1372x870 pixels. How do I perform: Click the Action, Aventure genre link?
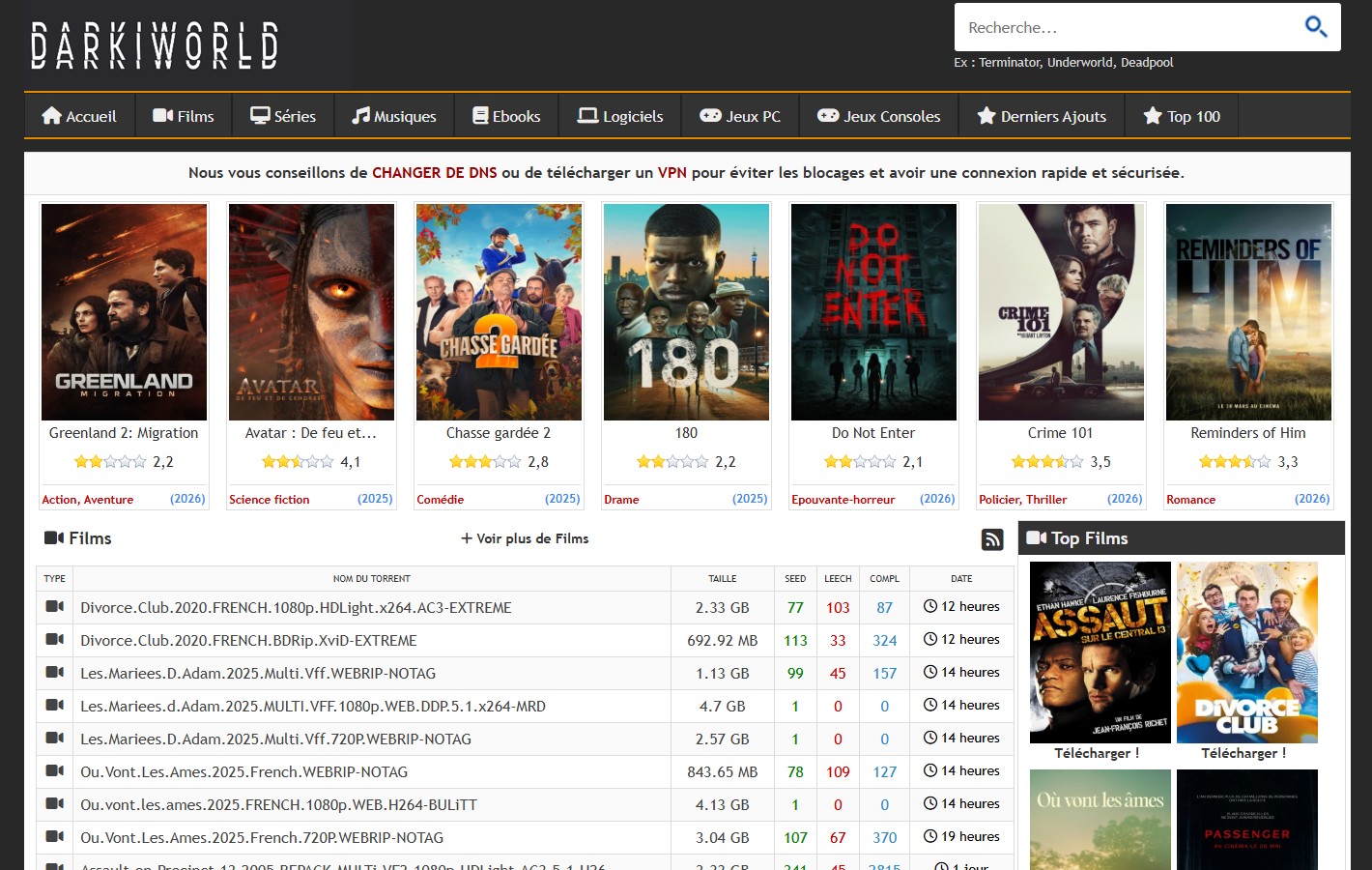(x=88, y=500)
